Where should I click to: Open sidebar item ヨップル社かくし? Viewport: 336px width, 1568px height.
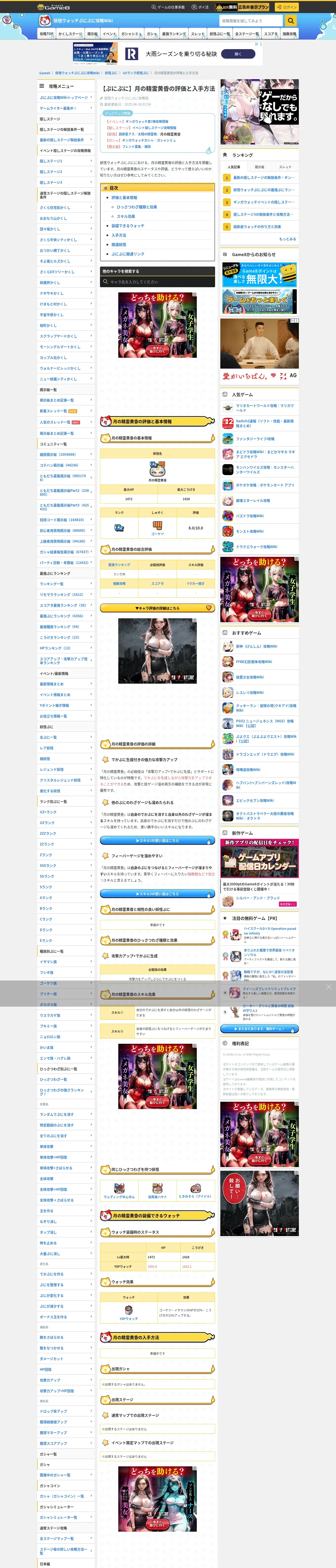pos(66,357)
